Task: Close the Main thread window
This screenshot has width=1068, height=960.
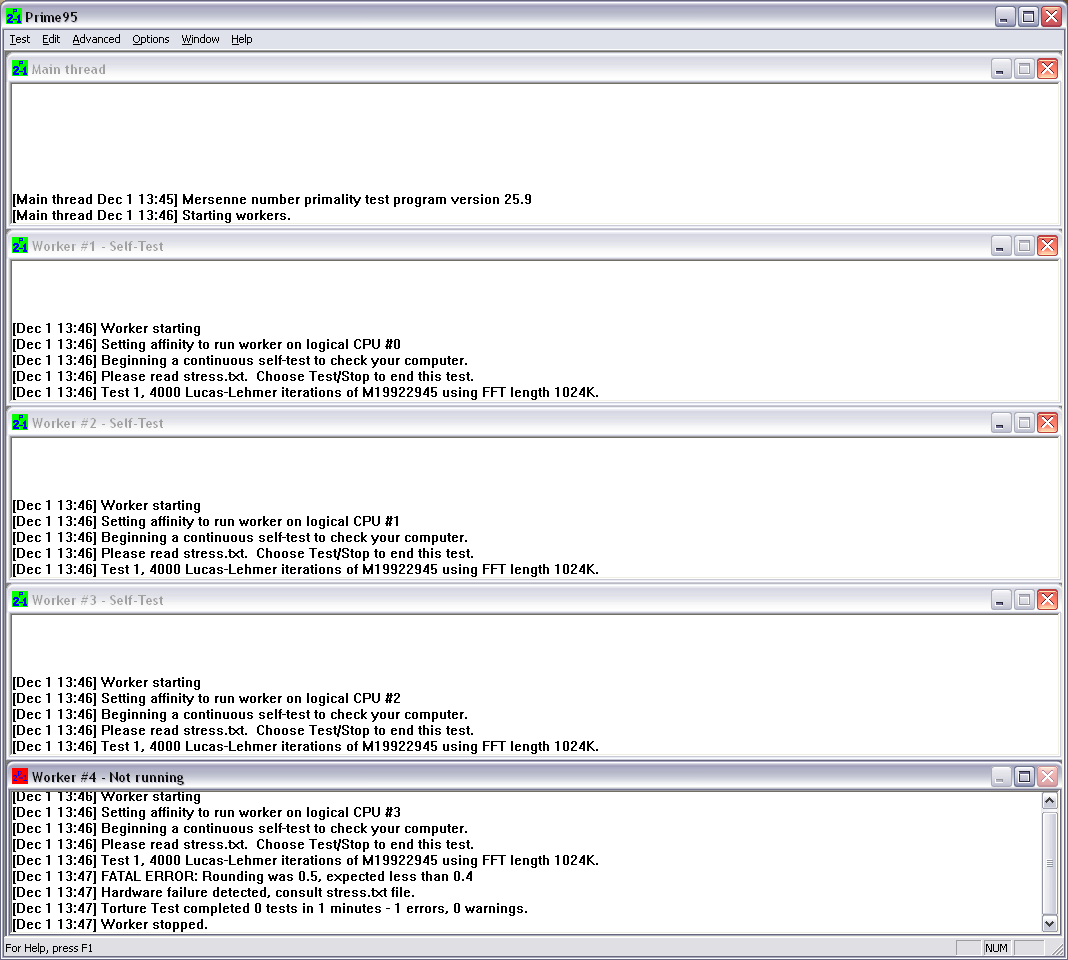Action: click(1048, 69)
